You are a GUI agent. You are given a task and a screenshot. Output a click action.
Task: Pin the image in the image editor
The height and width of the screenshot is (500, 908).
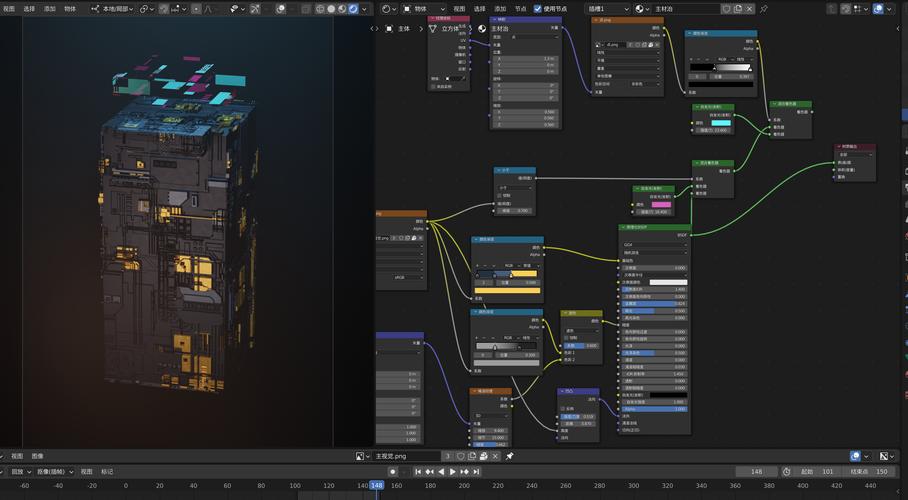510,457
